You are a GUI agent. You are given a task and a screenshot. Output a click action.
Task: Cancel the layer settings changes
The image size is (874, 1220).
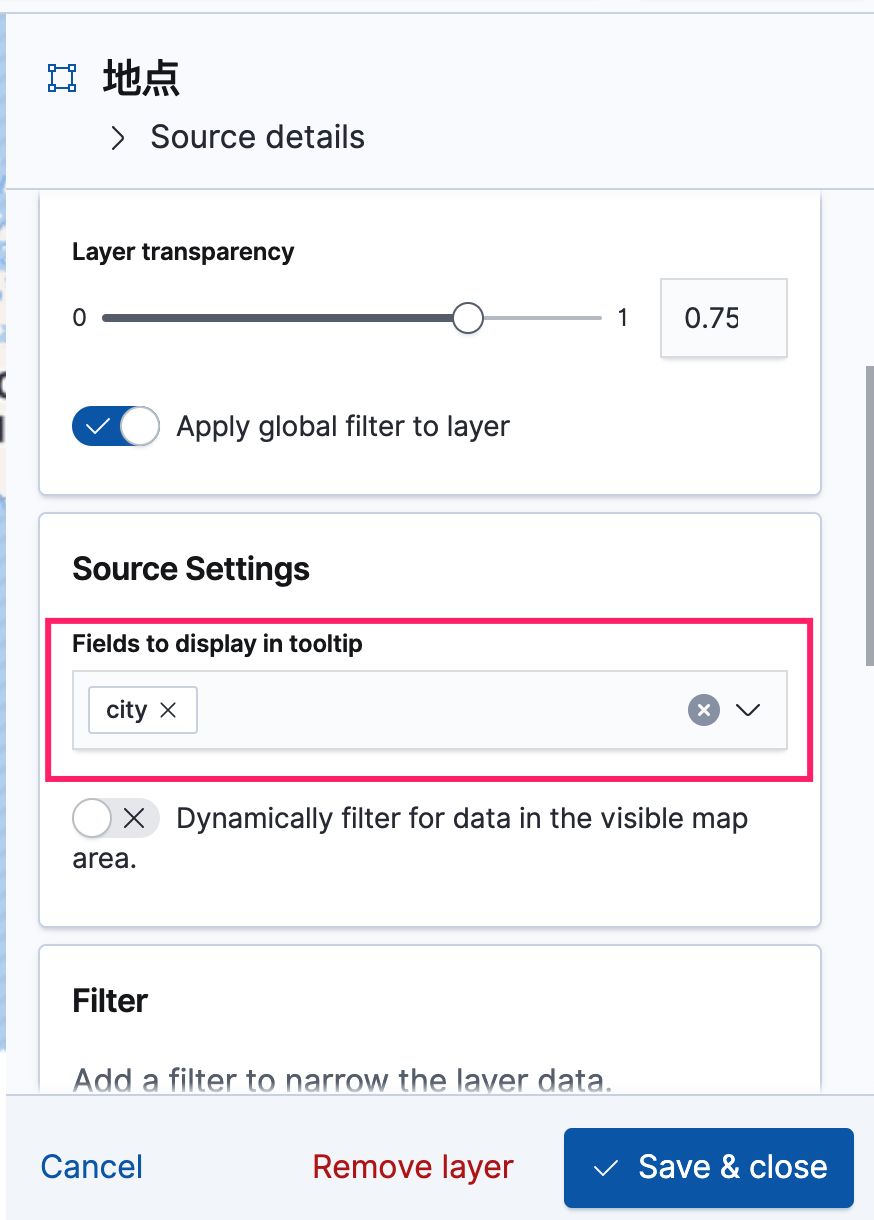pos(92,1167)
